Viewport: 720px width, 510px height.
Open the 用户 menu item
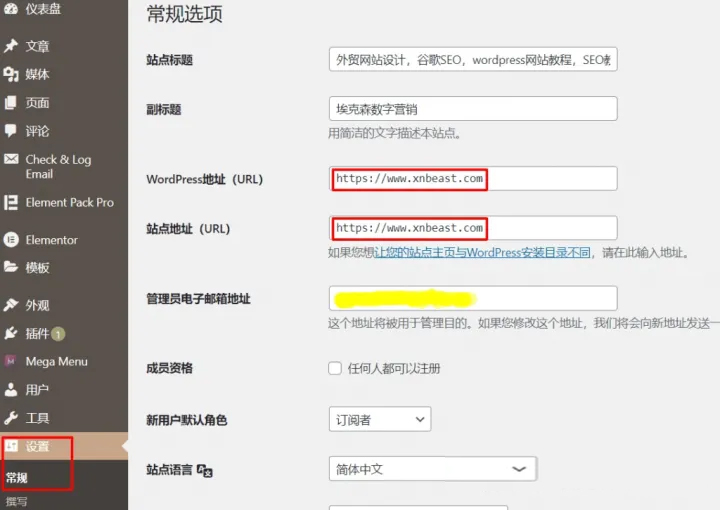tap(37, 390)
